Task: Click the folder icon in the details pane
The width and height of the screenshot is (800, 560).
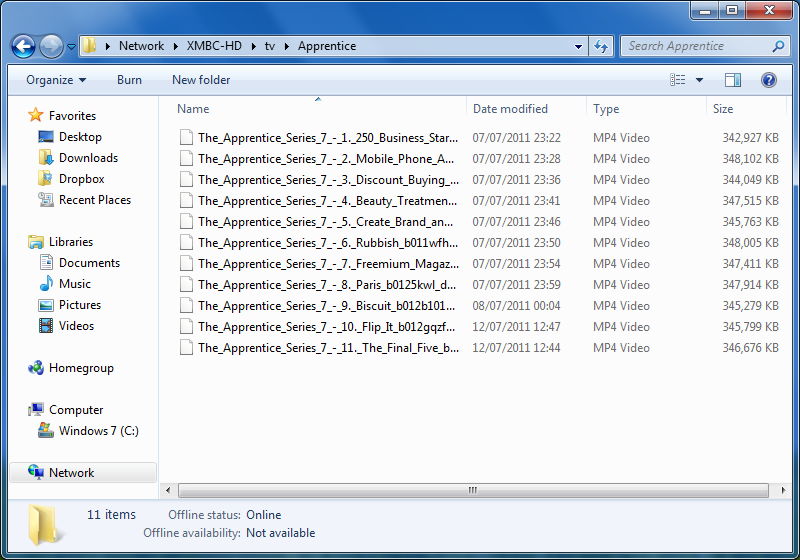Action: point(45,525)
